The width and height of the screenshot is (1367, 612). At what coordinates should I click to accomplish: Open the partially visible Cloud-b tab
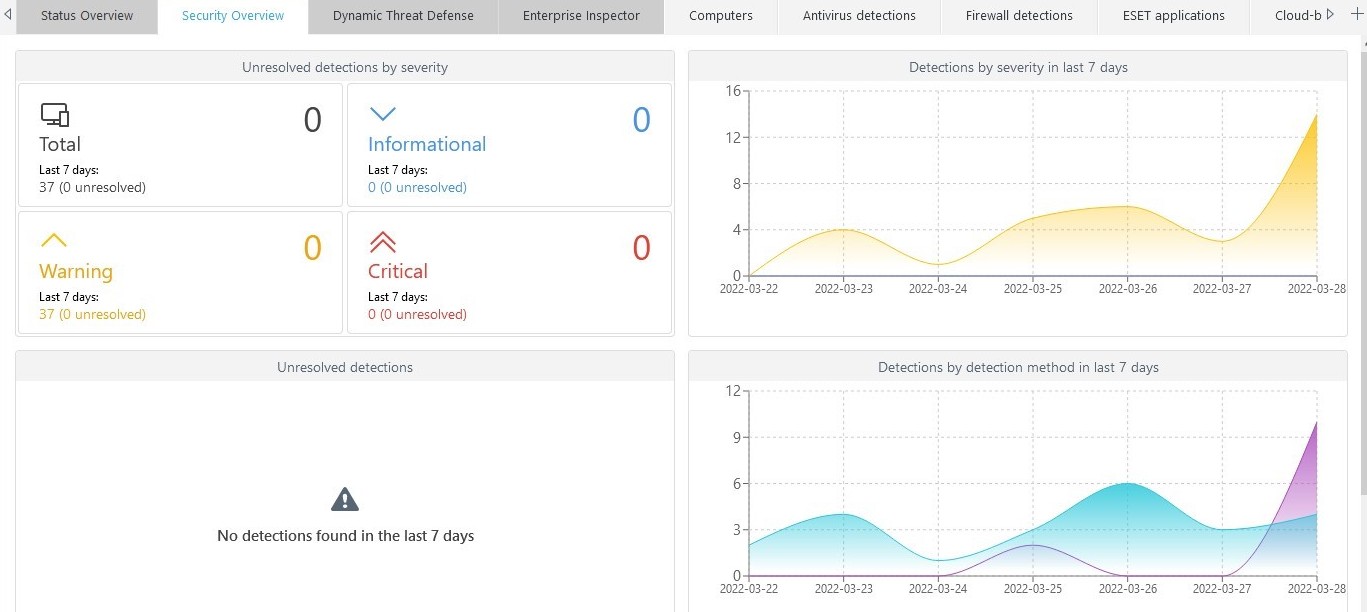pyautogui.click(x=1298, y=16)
